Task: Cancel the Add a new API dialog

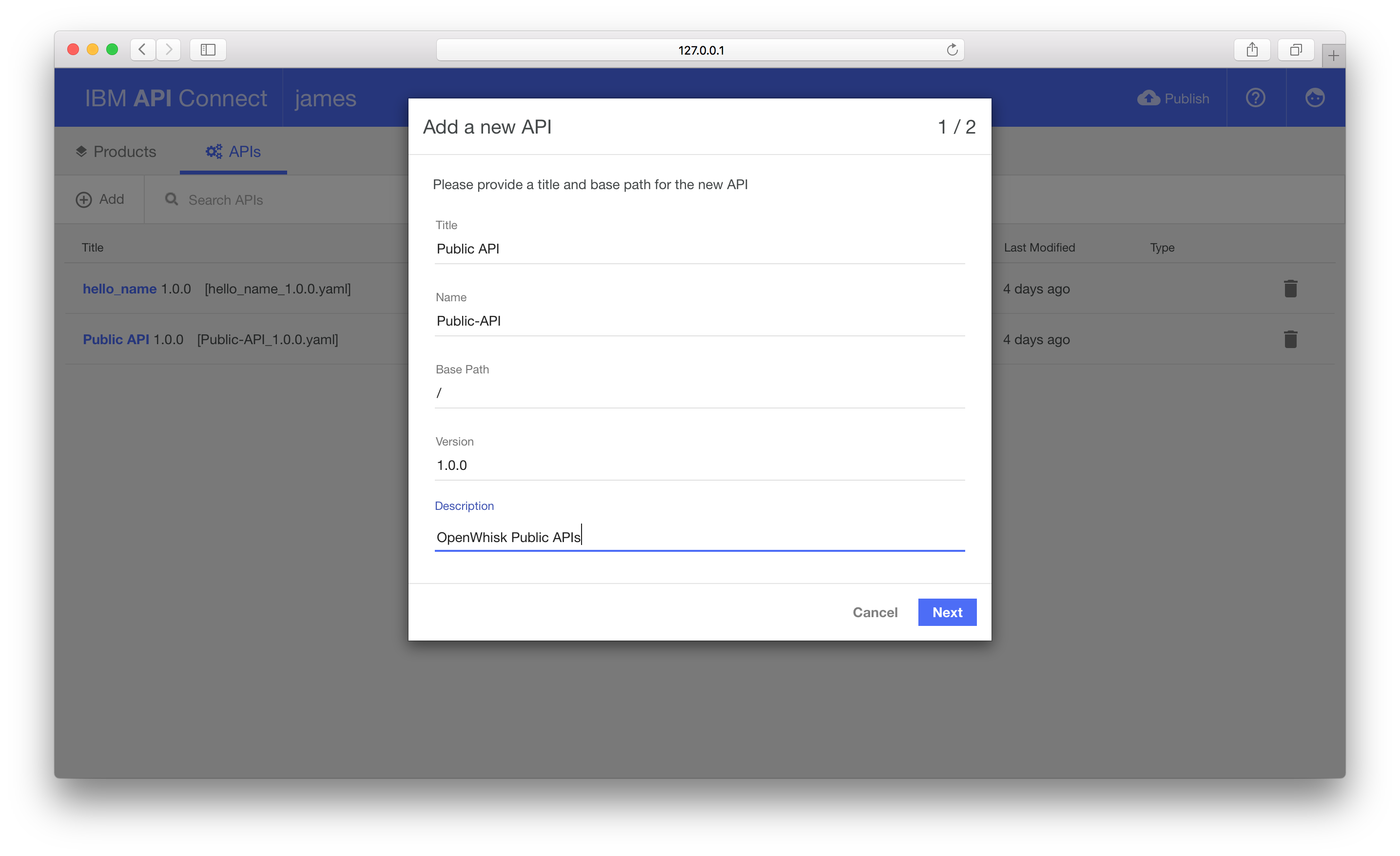Action: click(875, 612)
